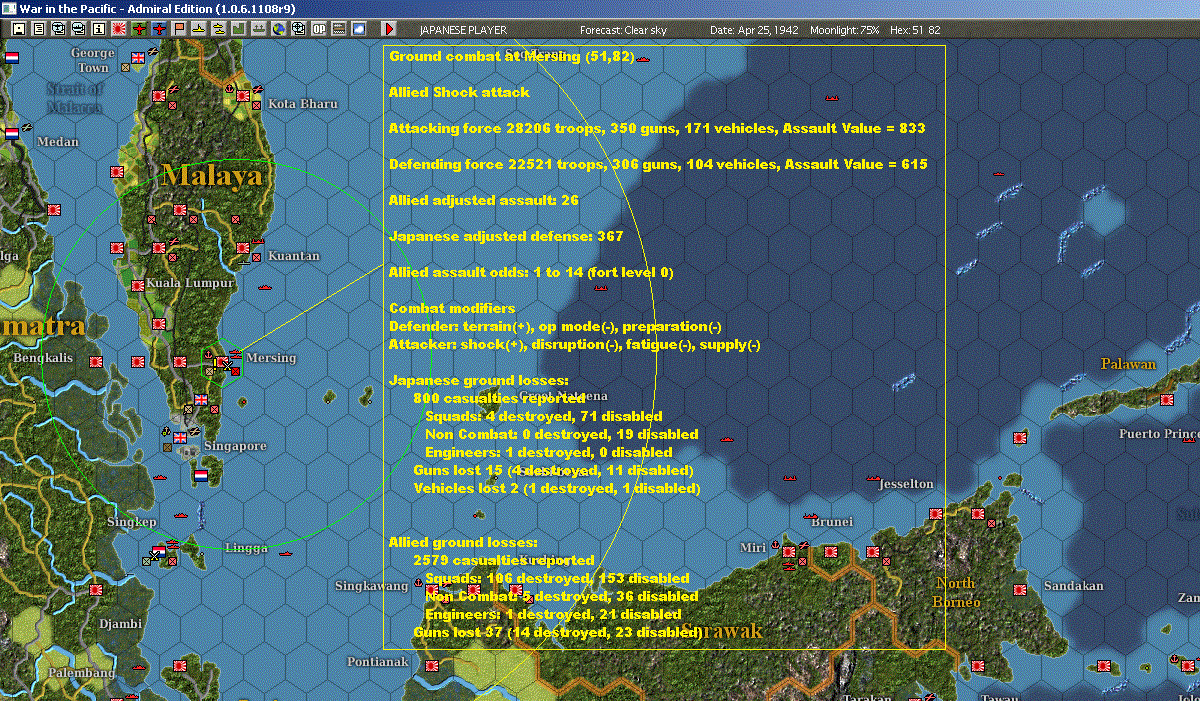1200x701 pixels.
Task: Open the cloud weather toolbar icon
Action: pyautogui.click(x=359, y=29)
